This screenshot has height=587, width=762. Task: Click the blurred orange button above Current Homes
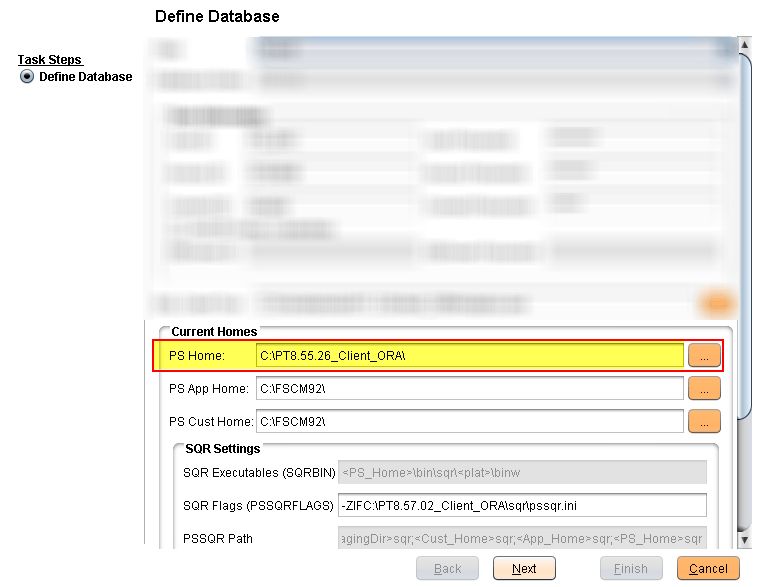click(x=717, y=303)
